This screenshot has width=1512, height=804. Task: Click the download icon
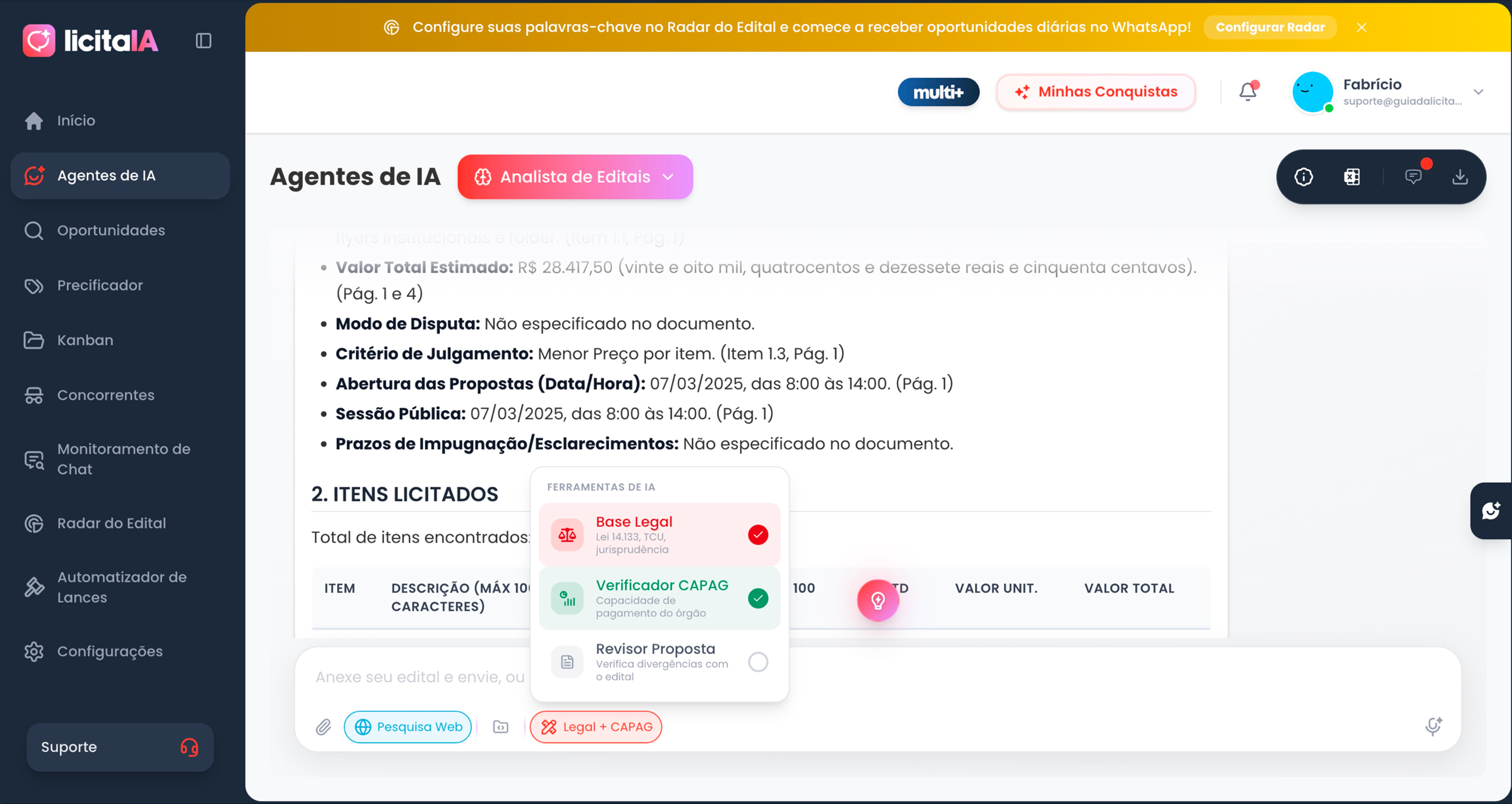[1460, 177]
